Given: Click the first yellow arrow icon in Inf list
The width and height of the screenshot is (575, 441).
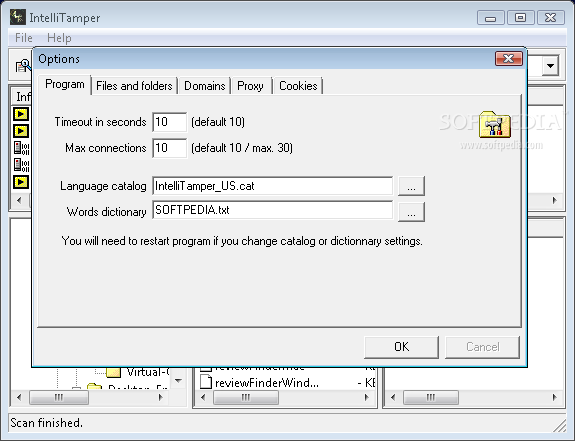Looking at the screenshot, I should [x=21, y=114].
